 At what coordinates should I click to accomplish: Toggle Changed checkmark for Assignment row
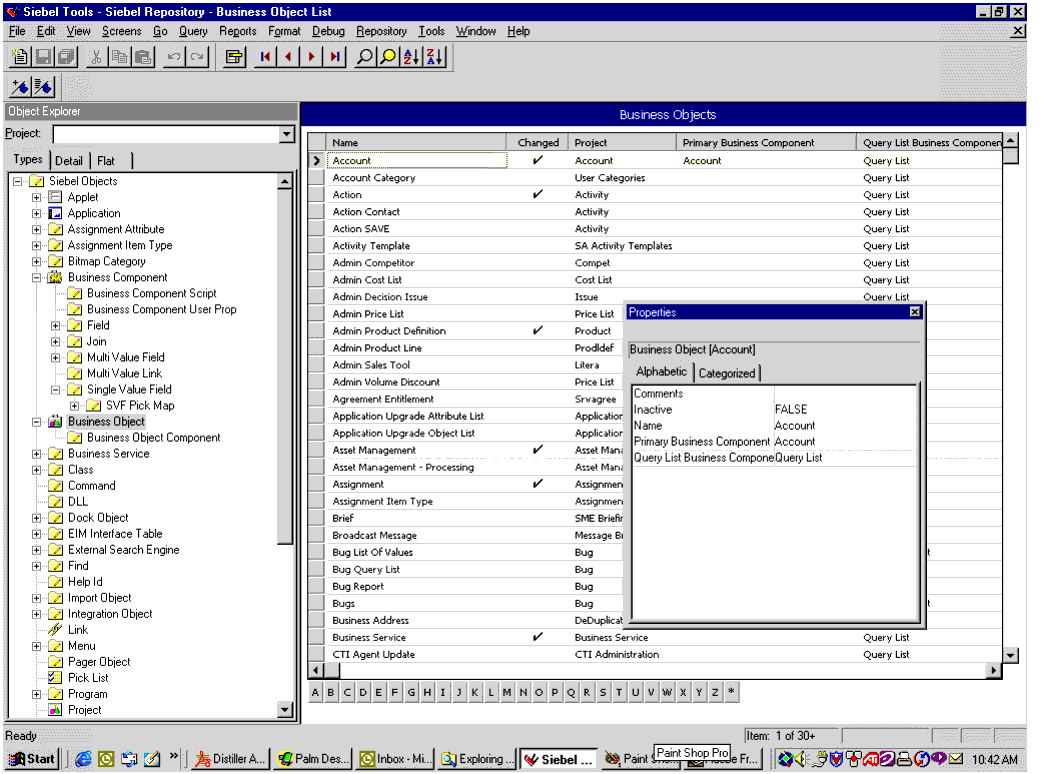[538, 484]
